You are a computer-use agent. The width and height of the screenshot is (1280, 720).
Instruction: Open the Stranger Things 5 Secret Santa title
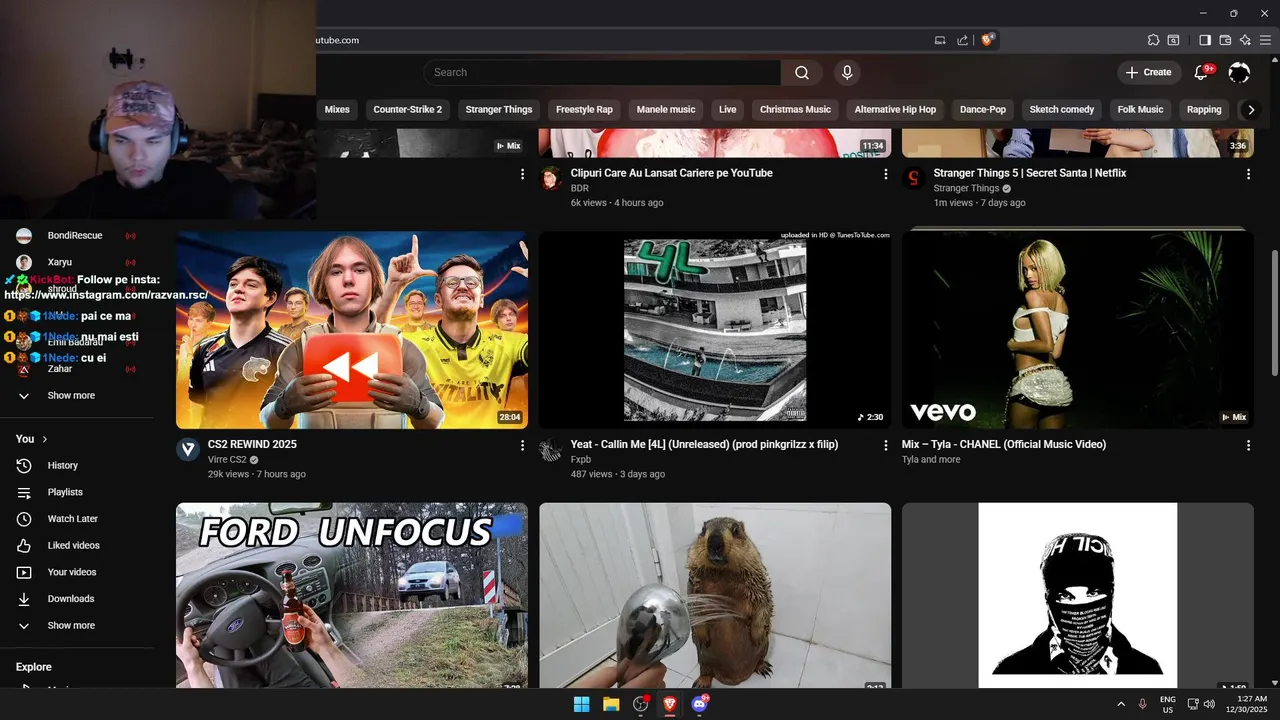pyautogui.click(x=1030, y=173)
